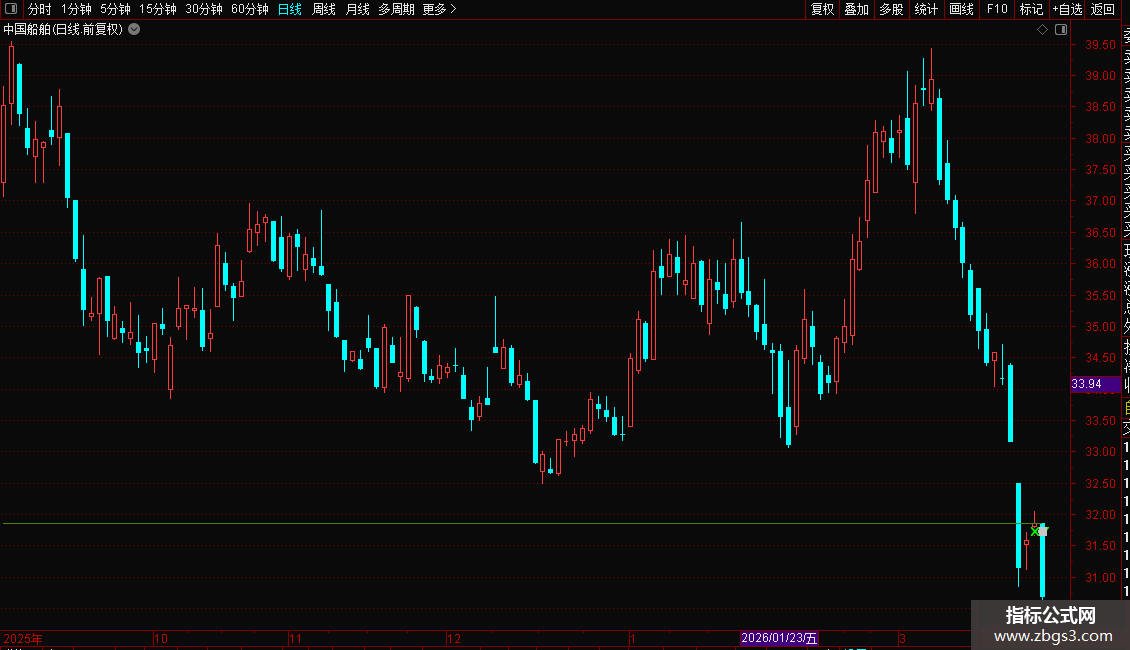Viewport: 1130px width, 650px height.
Task: Select the 30分钟 period tab
Action: (x=204, y=9)
